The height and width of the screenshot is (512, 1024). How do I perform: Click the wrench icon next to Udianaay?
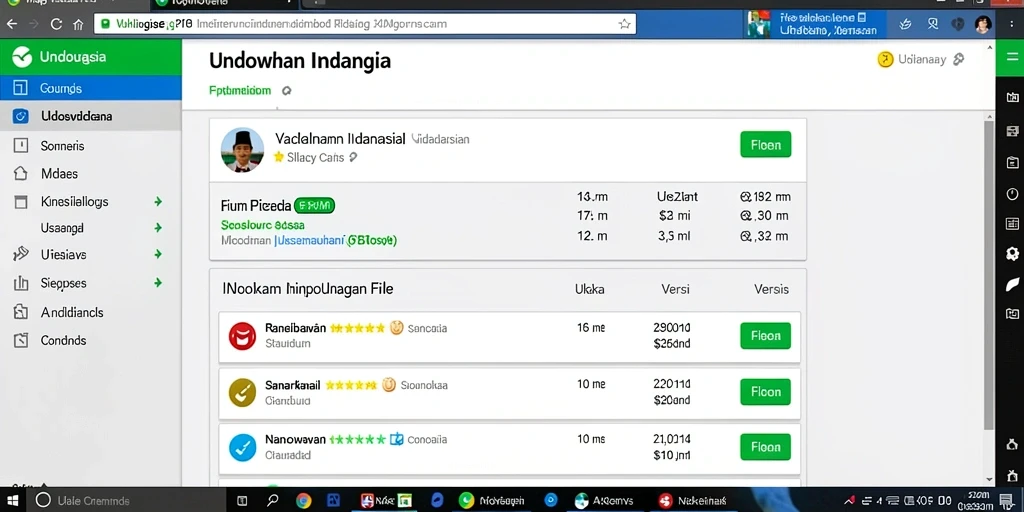pyautogui.click(x=958, y=59)
